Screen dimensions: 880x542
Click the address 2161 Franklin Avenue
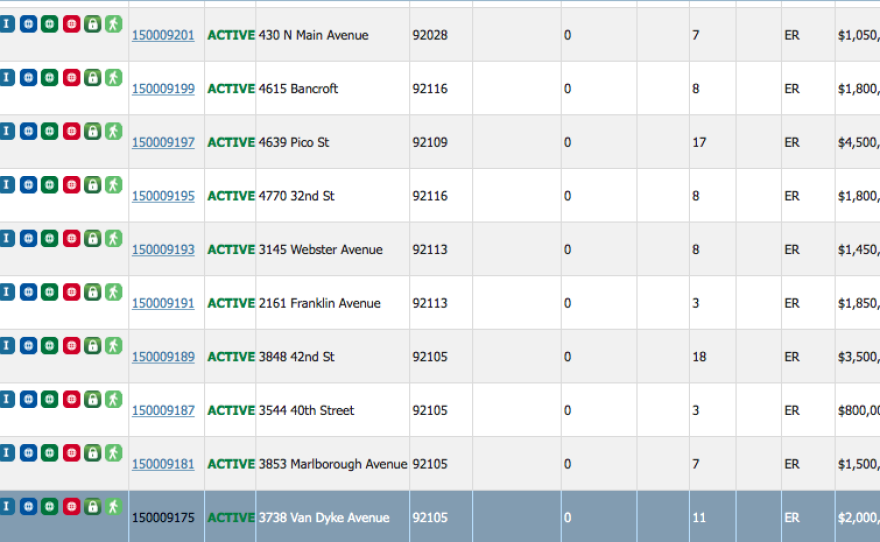pyautogui.click(x=320, y=304)
